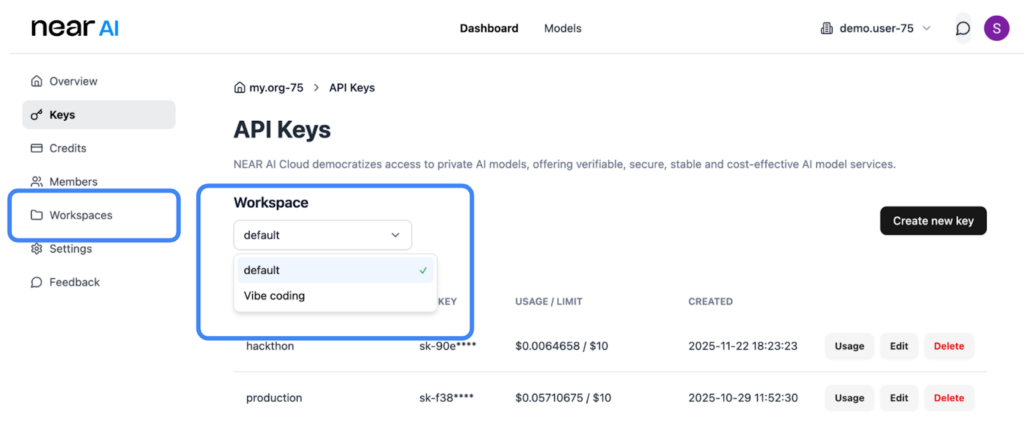Viewport: 1024px width, 431px height.
Task: Open the Dashboard tab
Action: pos(488,28)
